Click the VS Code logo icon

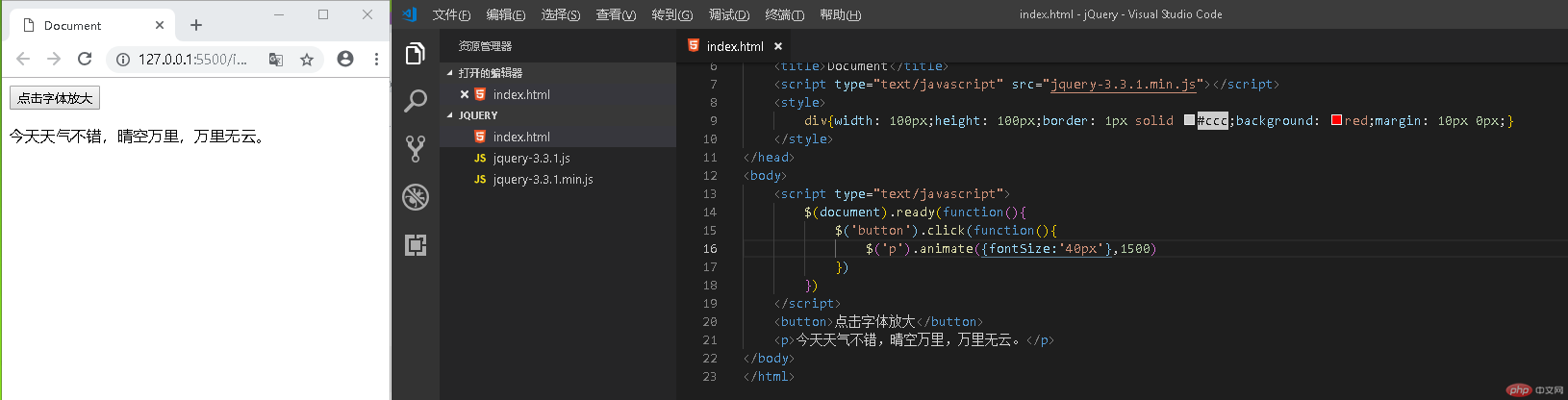[x=410, y=13]
